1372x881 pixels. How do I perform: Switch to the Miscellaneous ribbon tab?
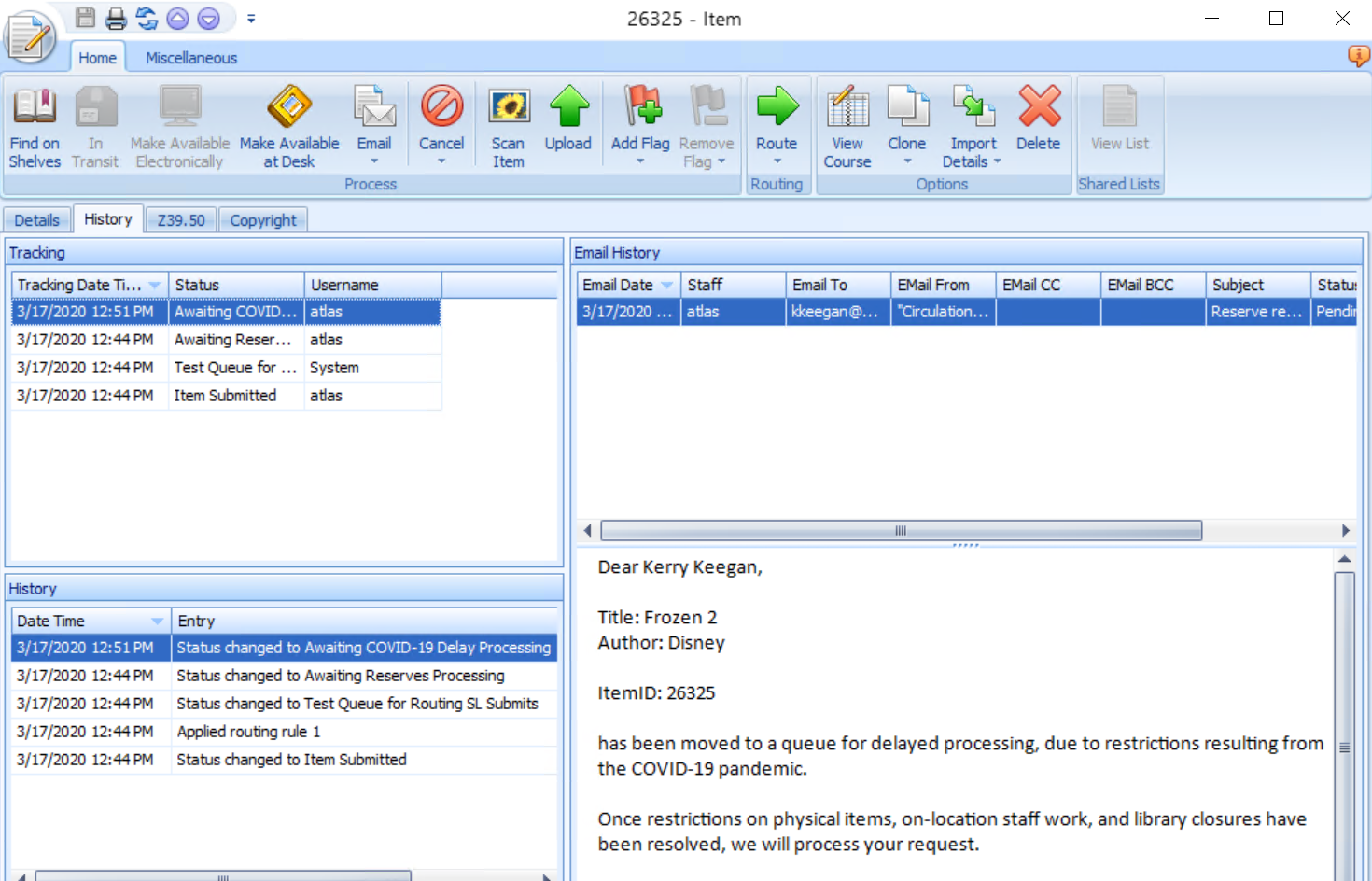click(191, 58)
